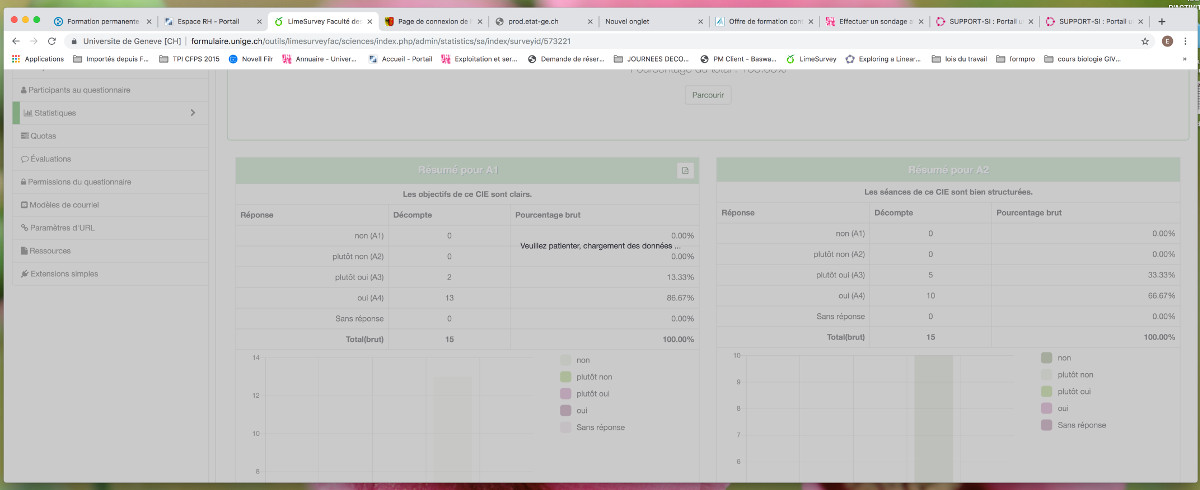Open a new tab with the plus icon

coord(1161,21)
